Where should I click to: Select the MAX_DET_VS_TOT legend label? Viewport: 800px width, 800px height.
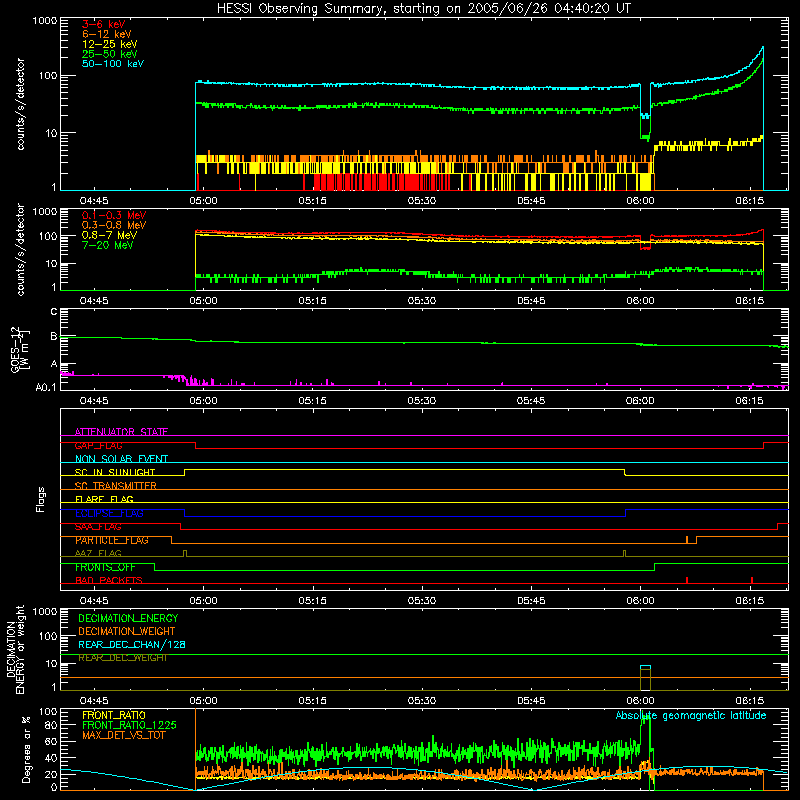click(x=124, y=735)
